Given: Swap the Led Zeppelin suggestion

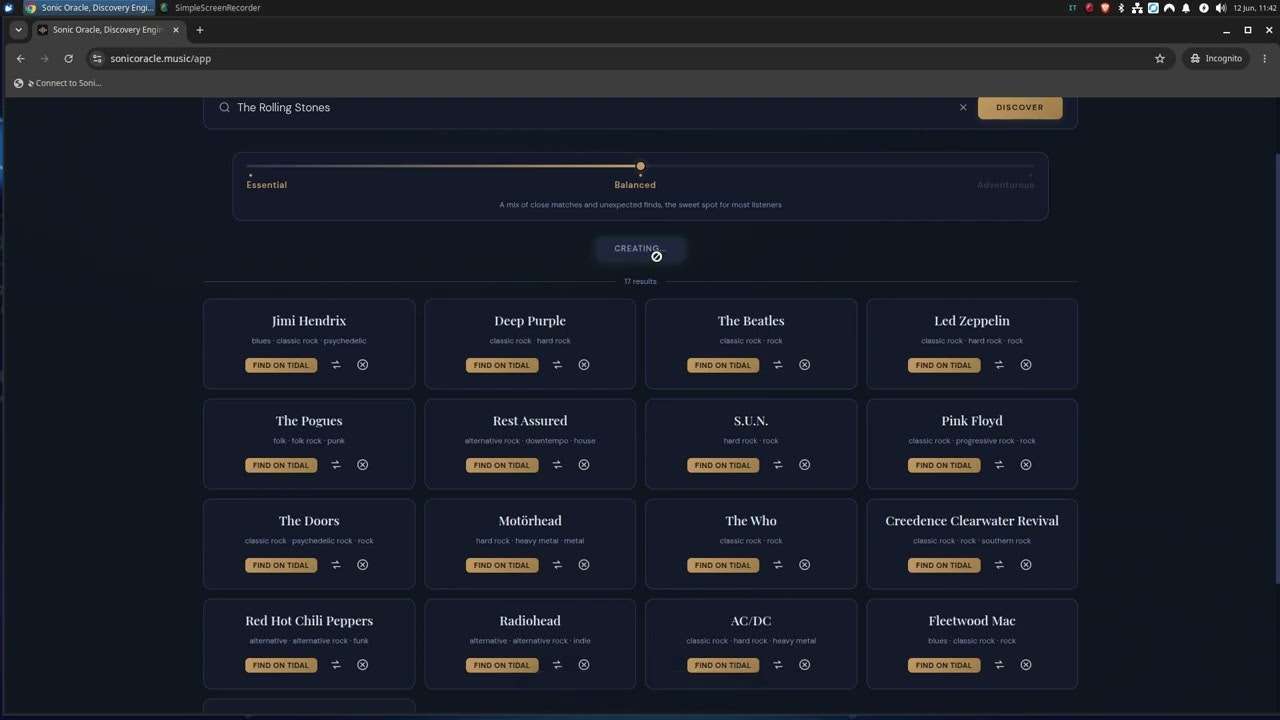Looking at the screenshot, I should coord(999,365).
